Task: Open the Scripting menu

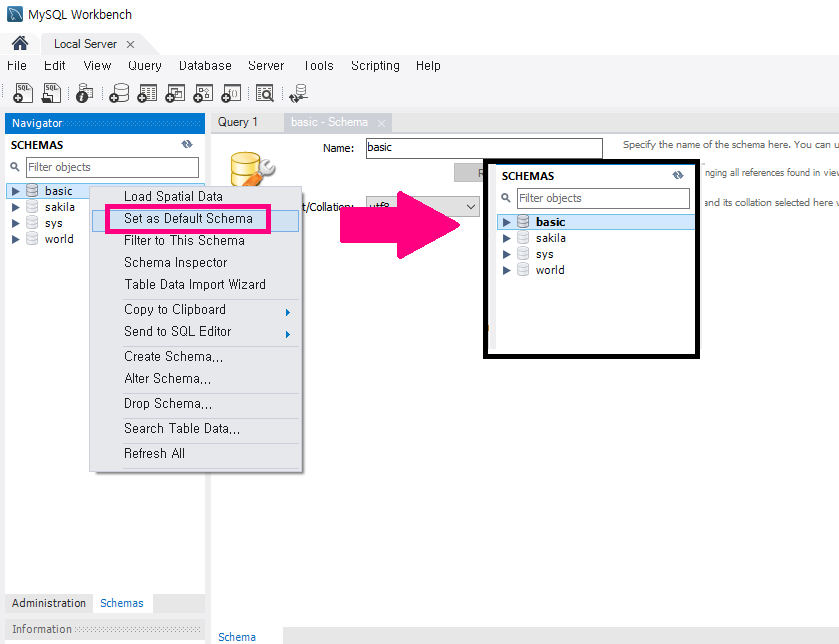Action: [375, 66]
